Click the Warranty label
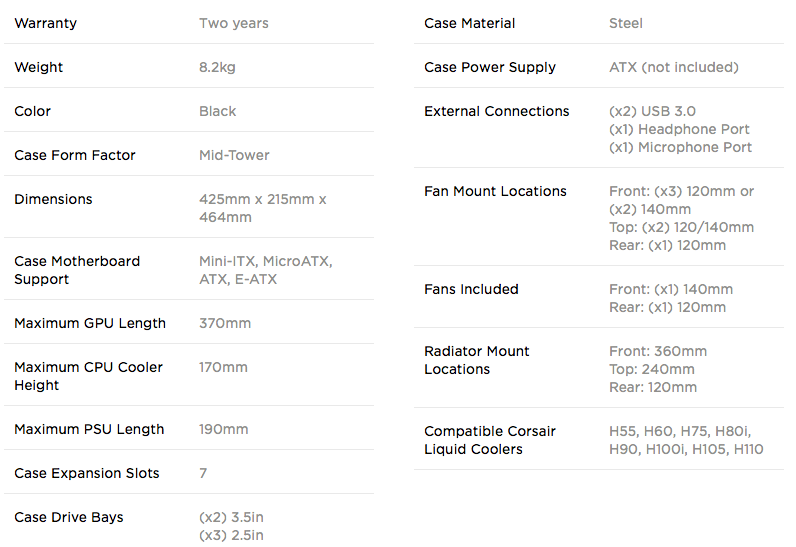This screenshot has width=796, height=547. coord(46,23)
